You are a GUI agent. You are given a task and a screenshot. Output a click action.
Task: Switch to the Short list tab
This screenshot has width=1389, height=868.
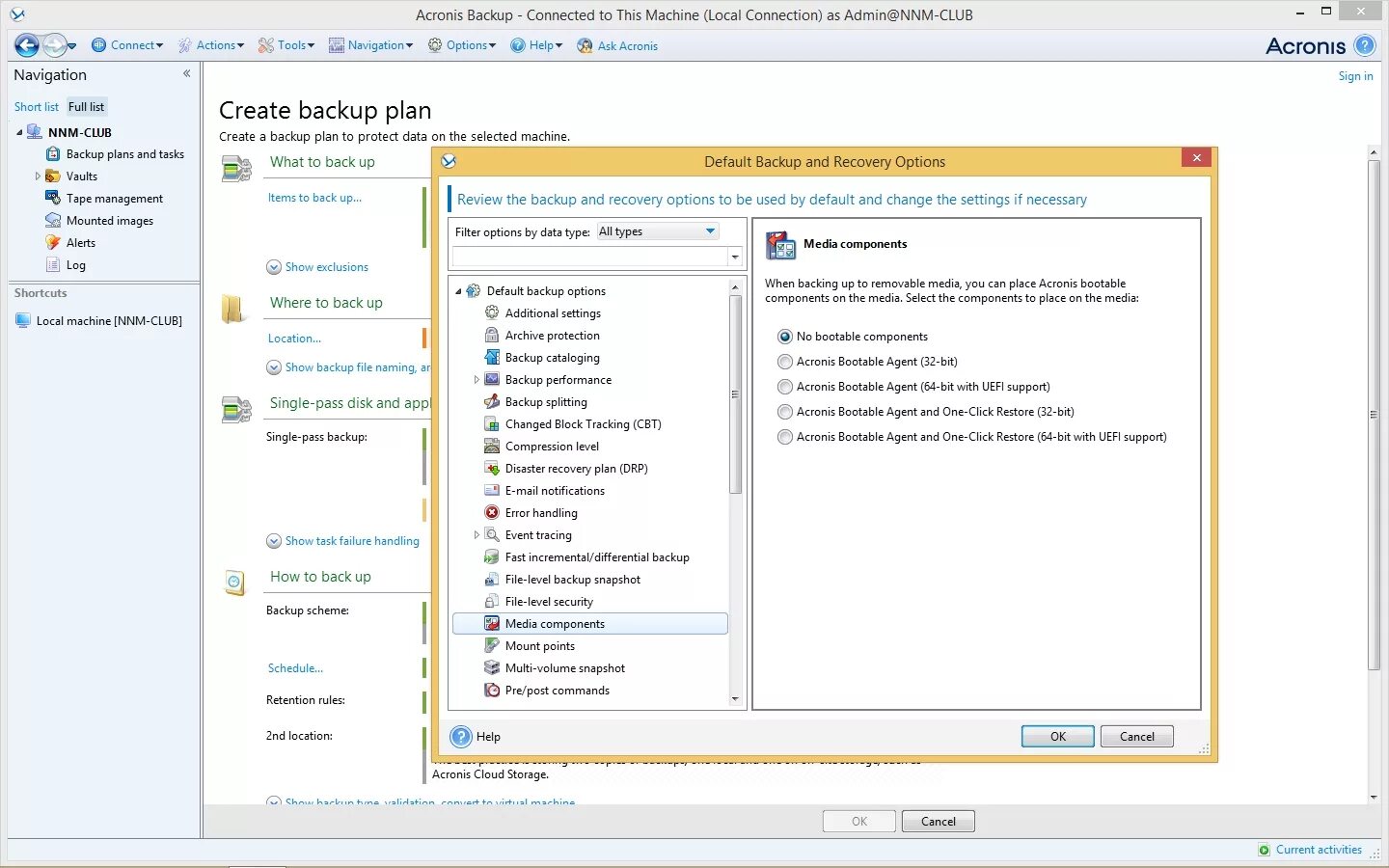pos(37,107)
